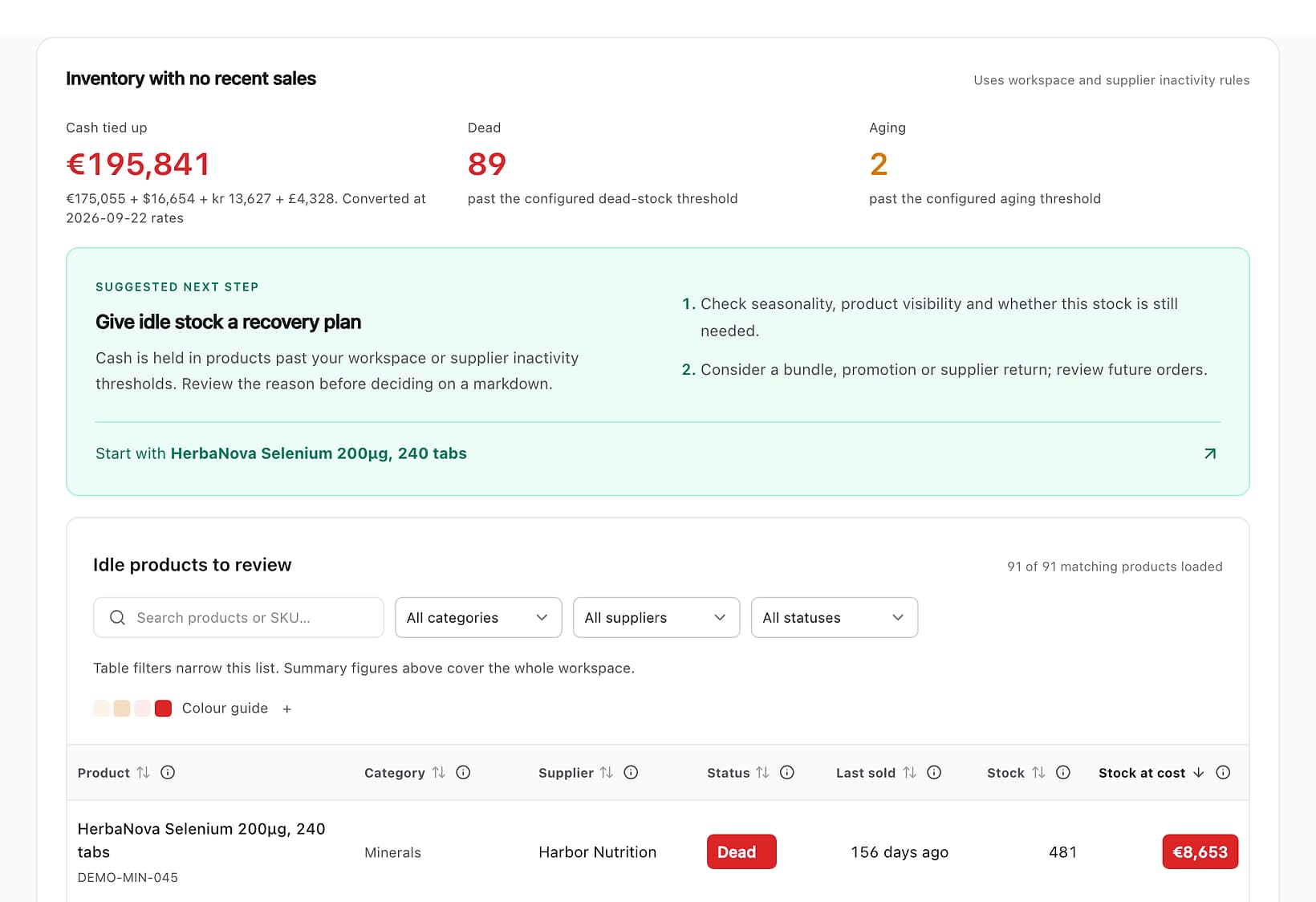Viewport: 1316px width, 902px height.
Task: Click the 156 days ago cell
Action: pos(900,852)
